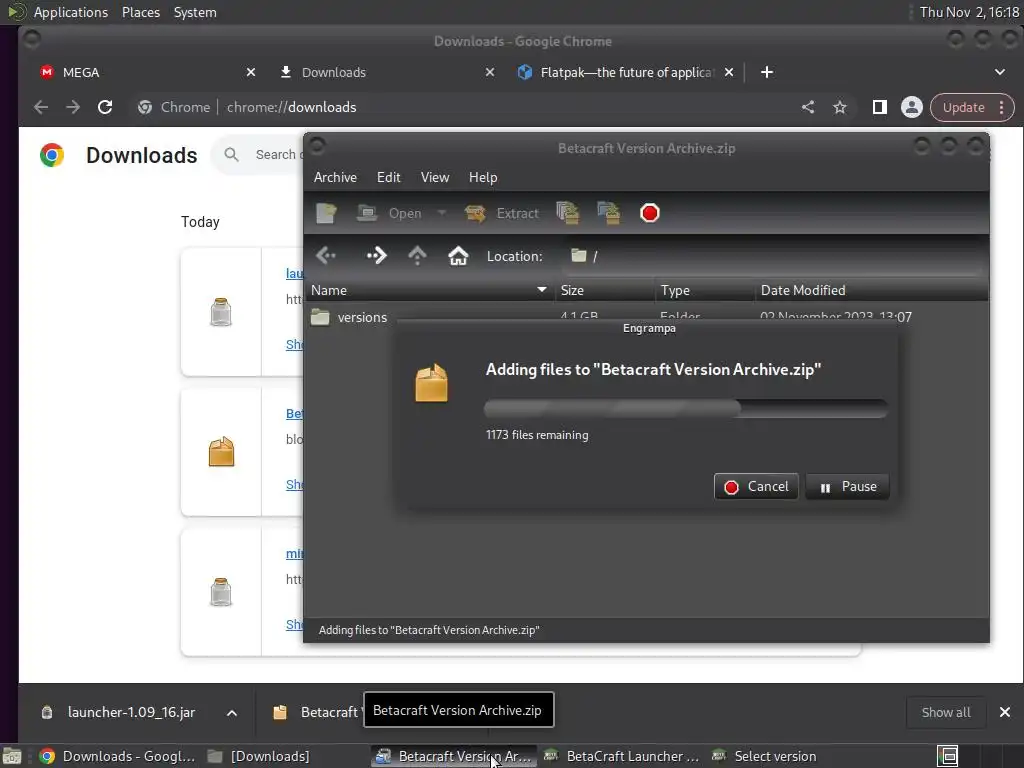This screenshot has height=768, width=1024.
Task: Click the chrome://downloads address bar
Action: coord(457,107)
